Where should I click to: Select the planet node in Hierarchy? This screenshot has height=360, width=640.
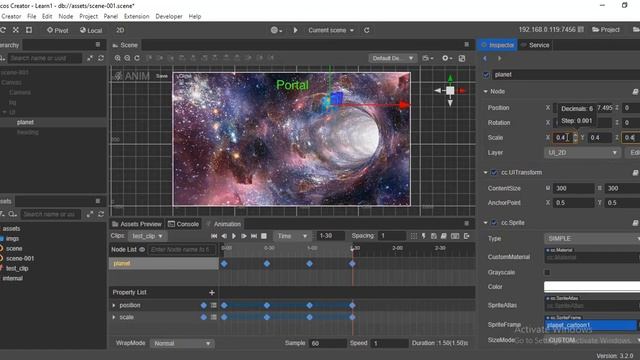[x=25, y=122]
